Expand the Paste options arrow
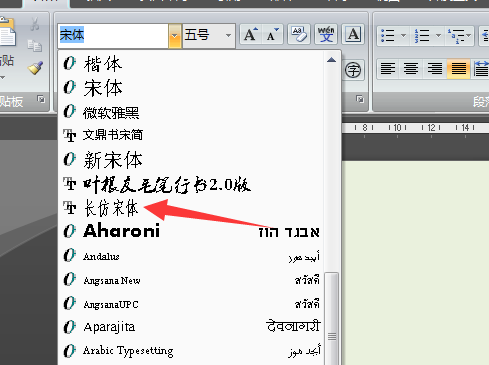This screenshot has height=365, width=489. [3, 78]
